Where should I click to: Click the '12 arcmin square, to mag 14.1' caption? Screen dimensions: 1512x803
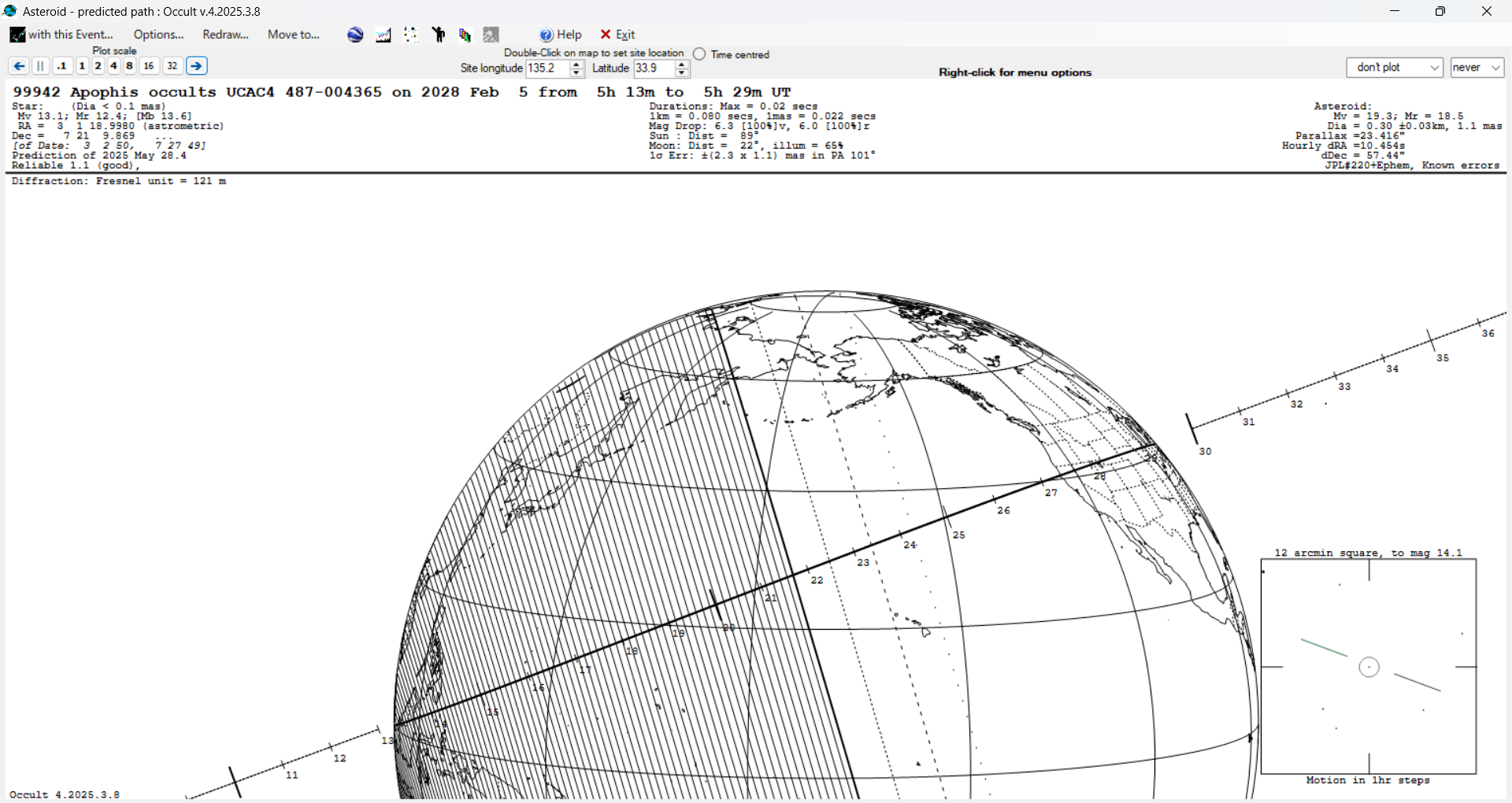1368,553
